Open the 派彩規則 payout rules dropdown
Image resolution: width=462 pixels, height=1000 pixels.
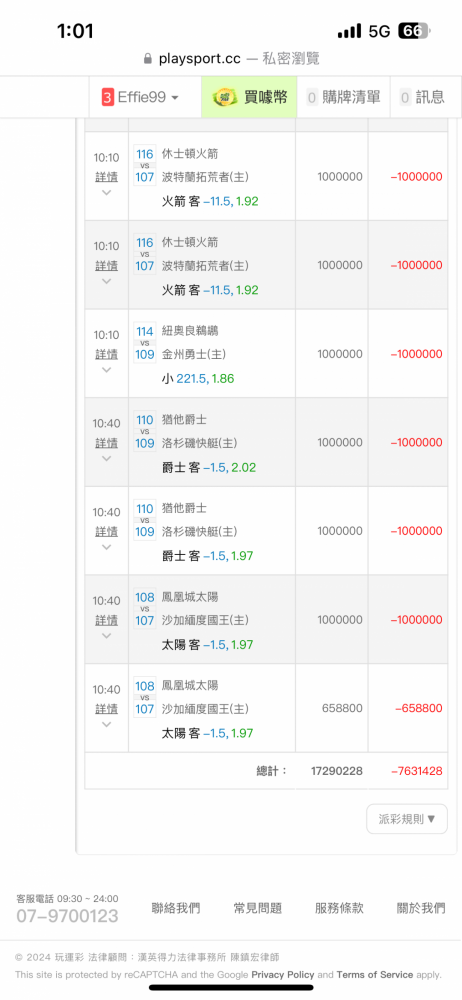(x=407, y=819)
